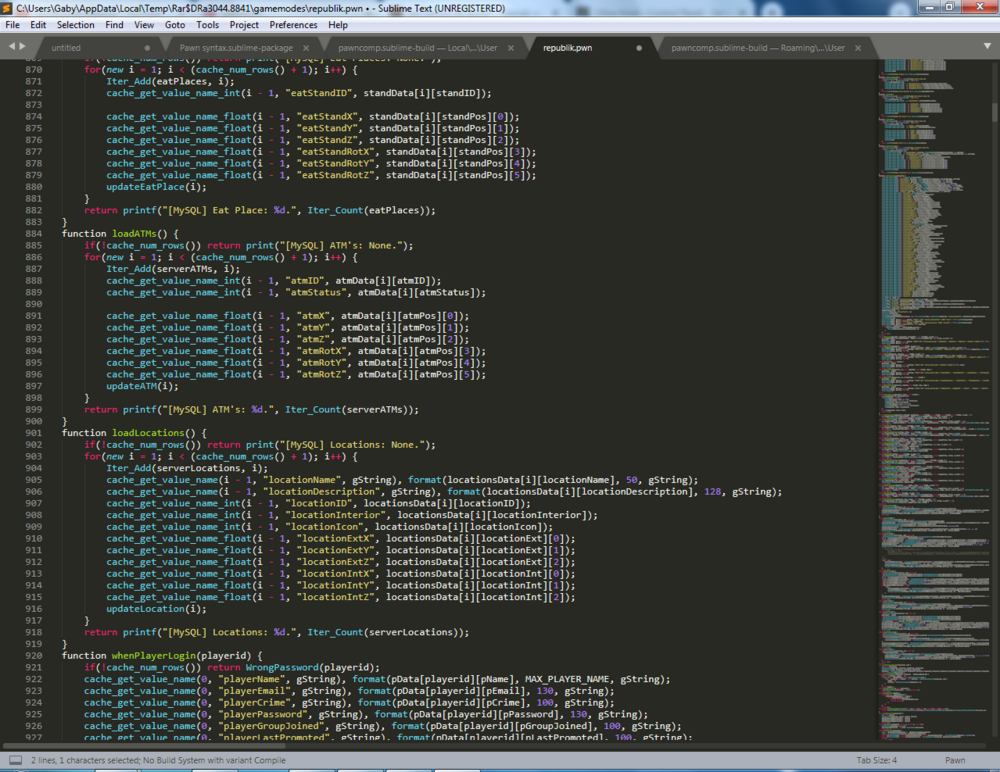Click "locationIntZ" string on line 915
The image size is (1000, 772).
(335, 597)
